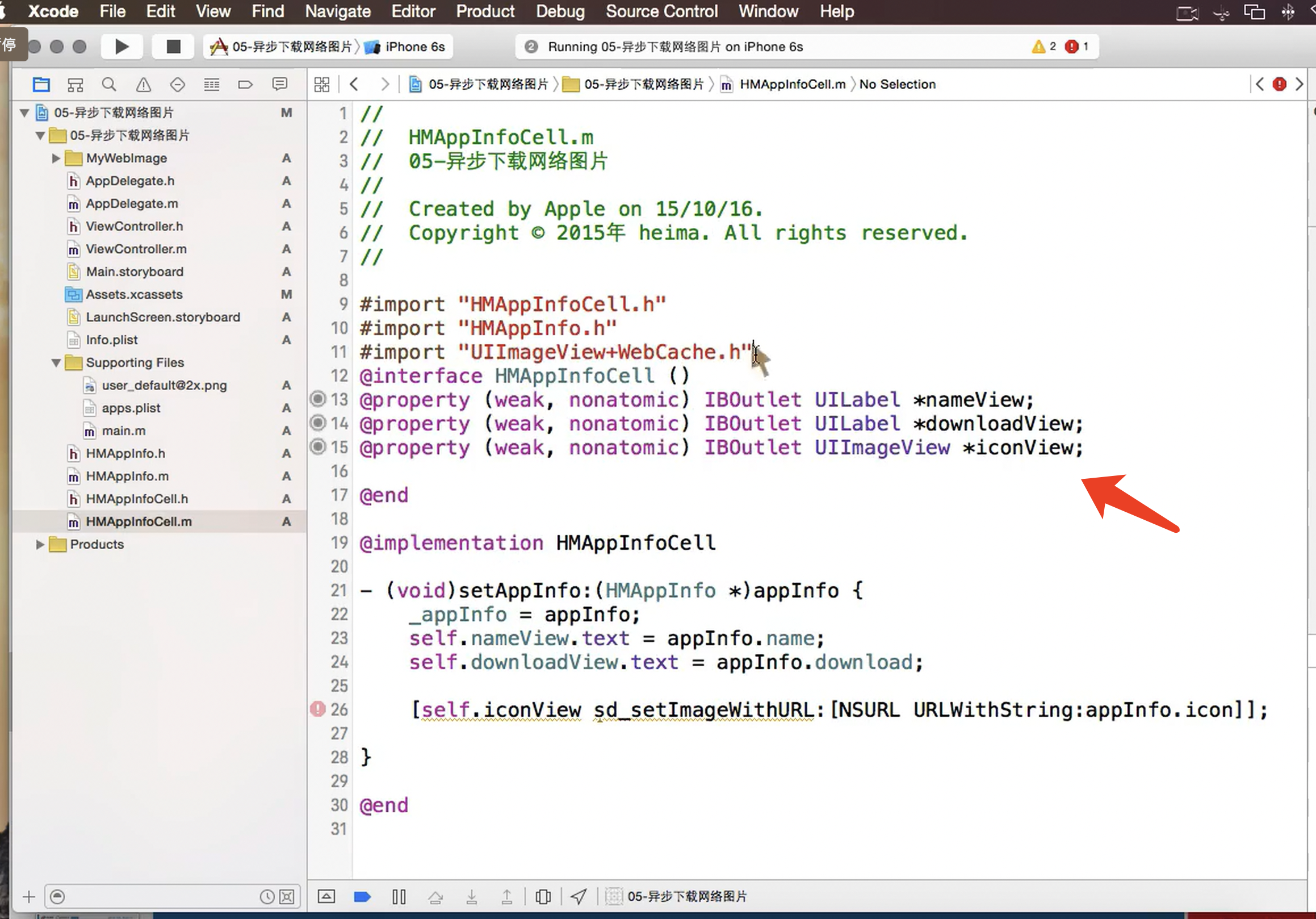Show the Issue navigator warning icon

click(143, 85)
